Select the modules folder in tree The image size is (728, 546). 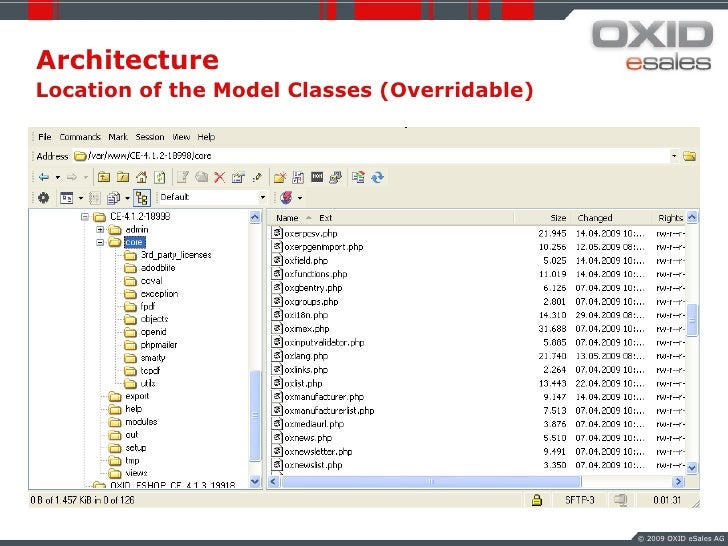pyautogui.click(x=141, y=422)
